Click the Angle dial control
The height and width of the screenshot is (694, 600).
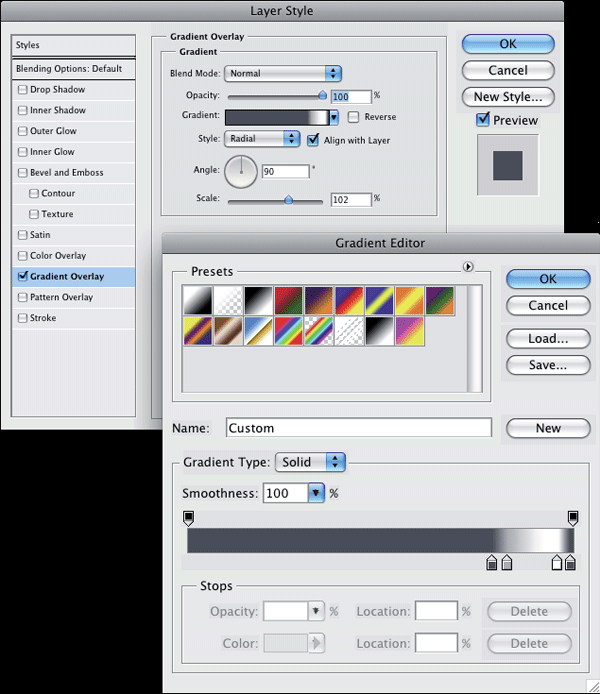(x=241, y=171)
